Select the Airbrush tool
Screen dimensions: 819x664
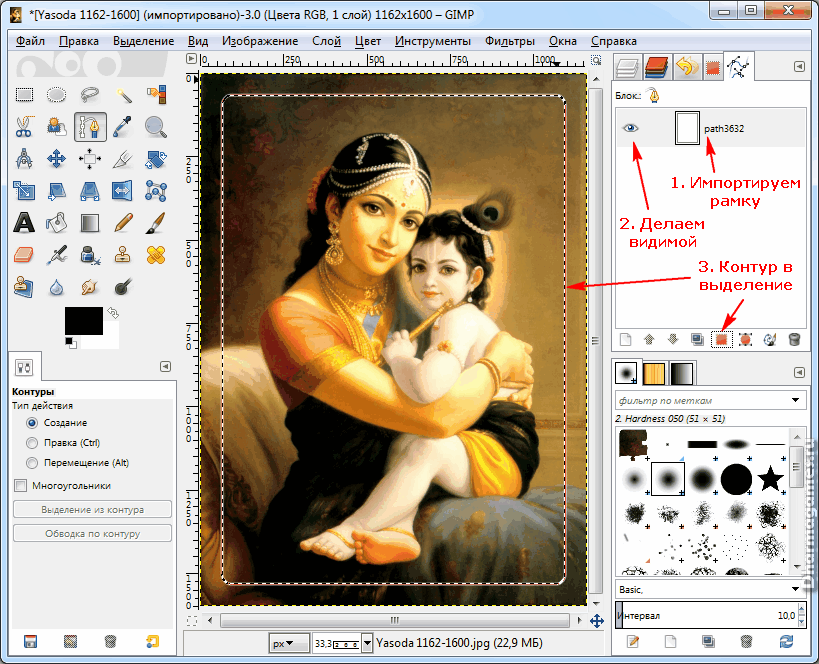click(x=56, y=255)
